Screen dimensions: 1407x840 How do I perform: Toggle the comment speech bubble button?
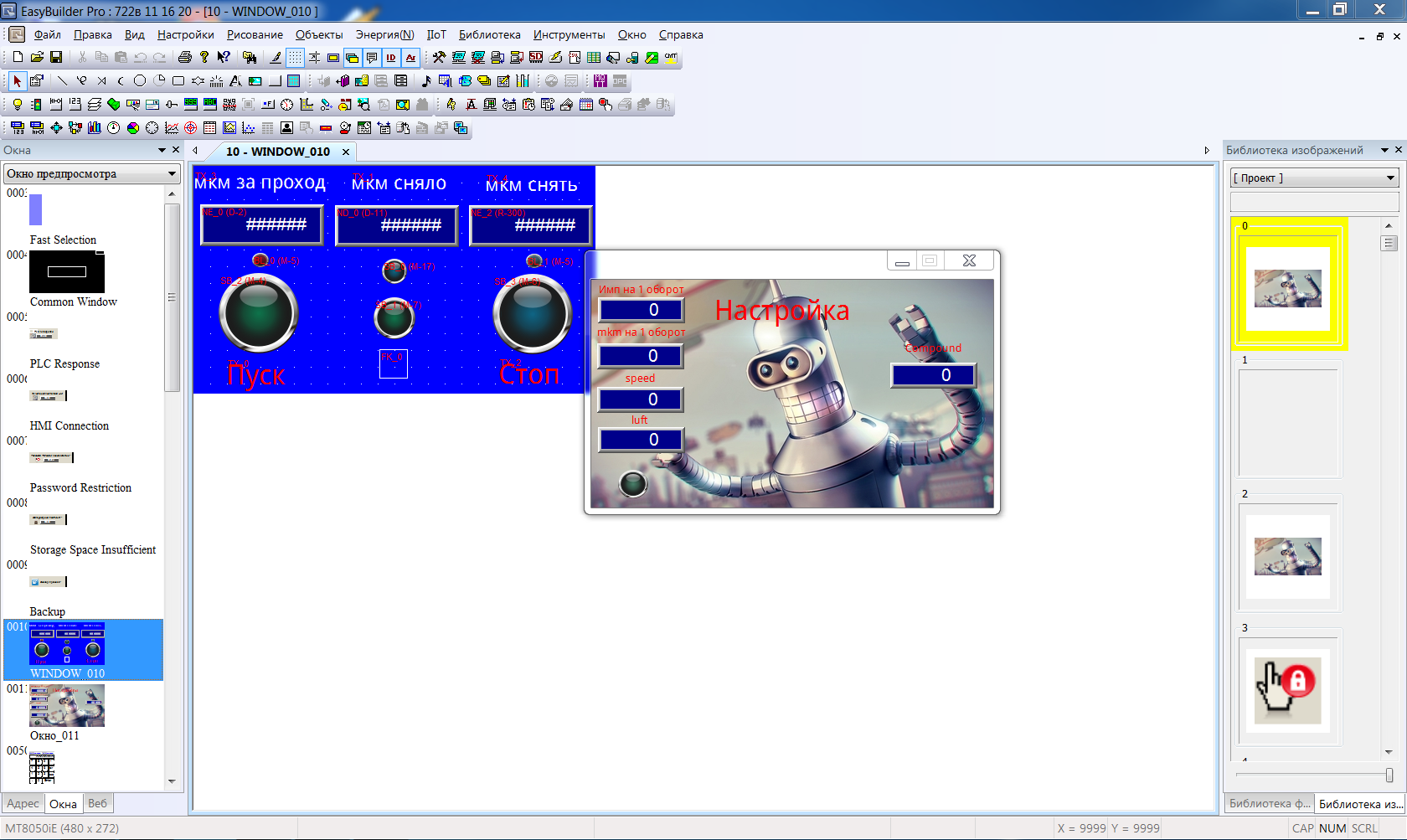point(372,57)
